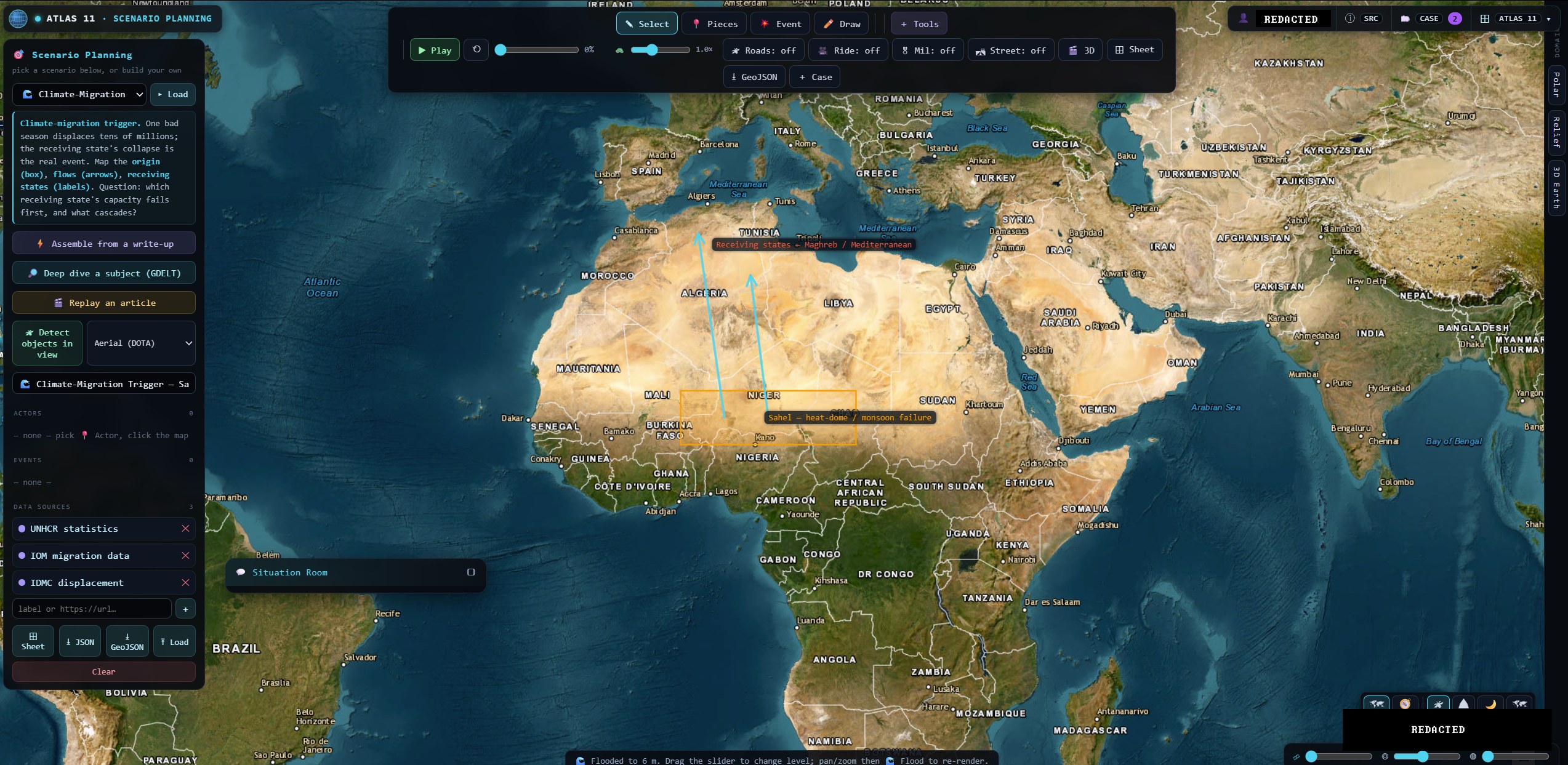The width and height of the screenshot is (1568, 765).
Task: Remove the IDMC displacement data source
Action: point(185,582)
